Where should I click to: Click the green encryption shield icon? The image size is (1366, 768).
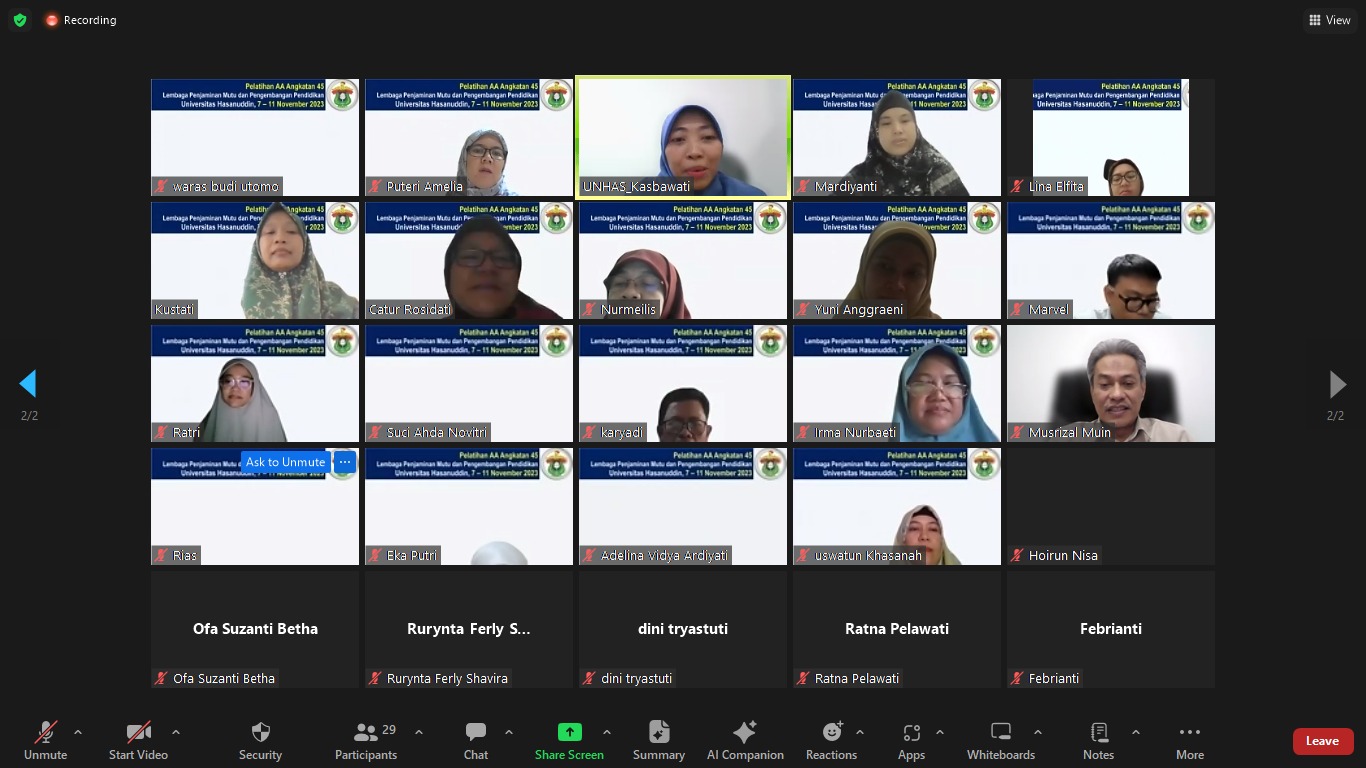[20, 20]
